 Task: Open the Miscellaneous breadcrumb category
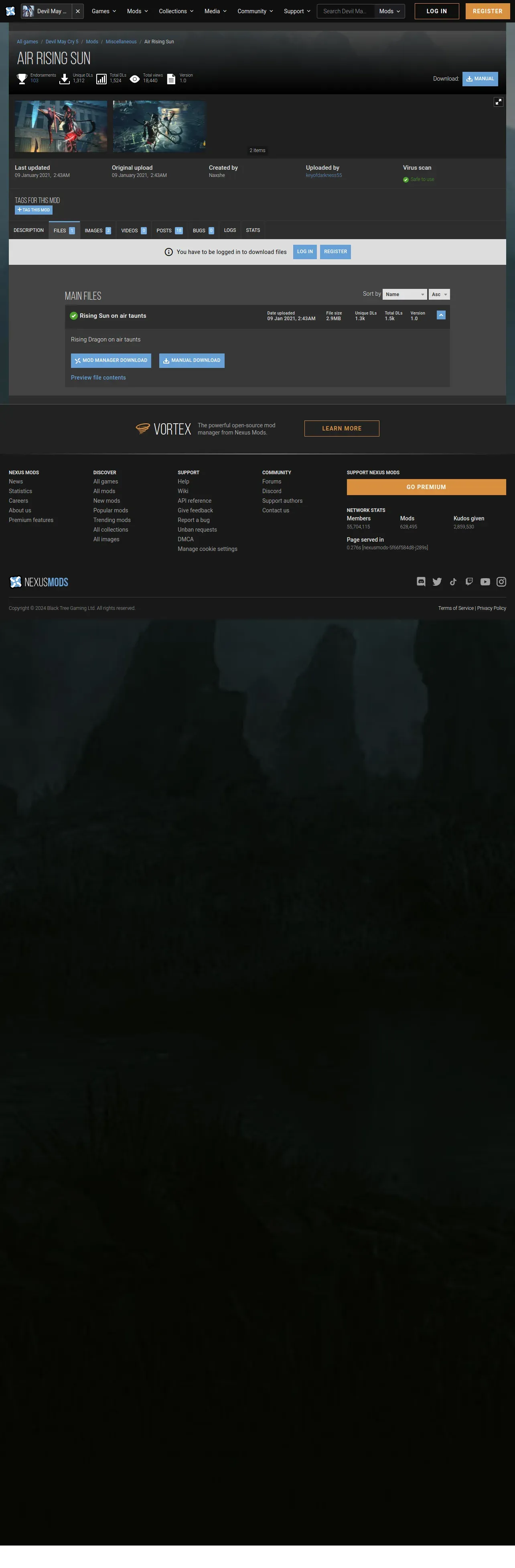[121, 41]
